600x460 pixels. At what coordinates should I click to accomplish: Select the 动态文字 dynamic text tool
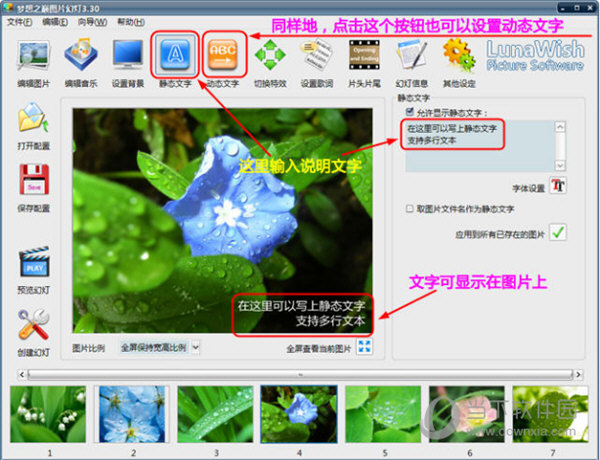[223, 55]
